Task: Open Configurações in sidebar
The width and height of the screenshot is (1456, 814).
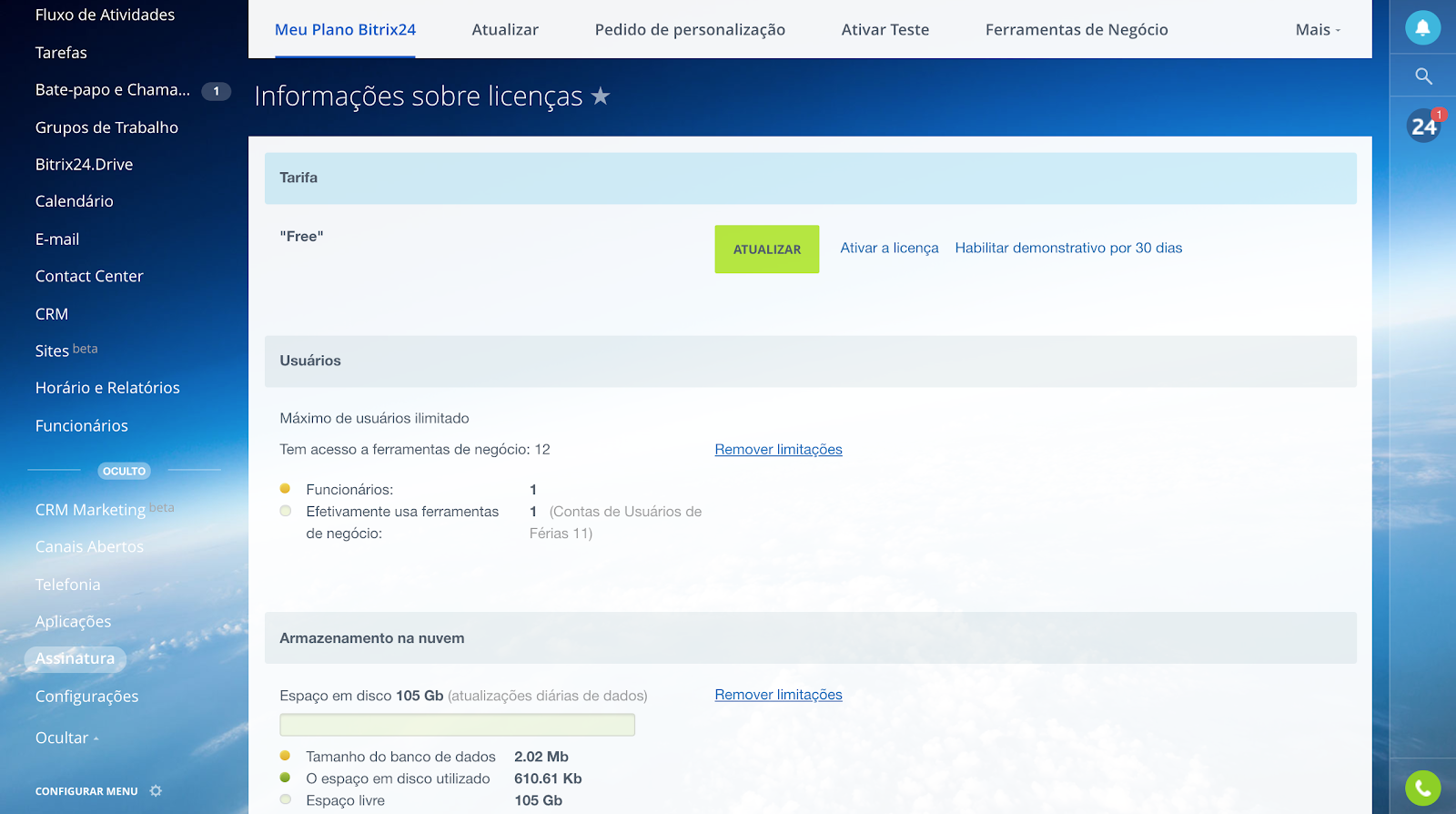Action: 86,696
